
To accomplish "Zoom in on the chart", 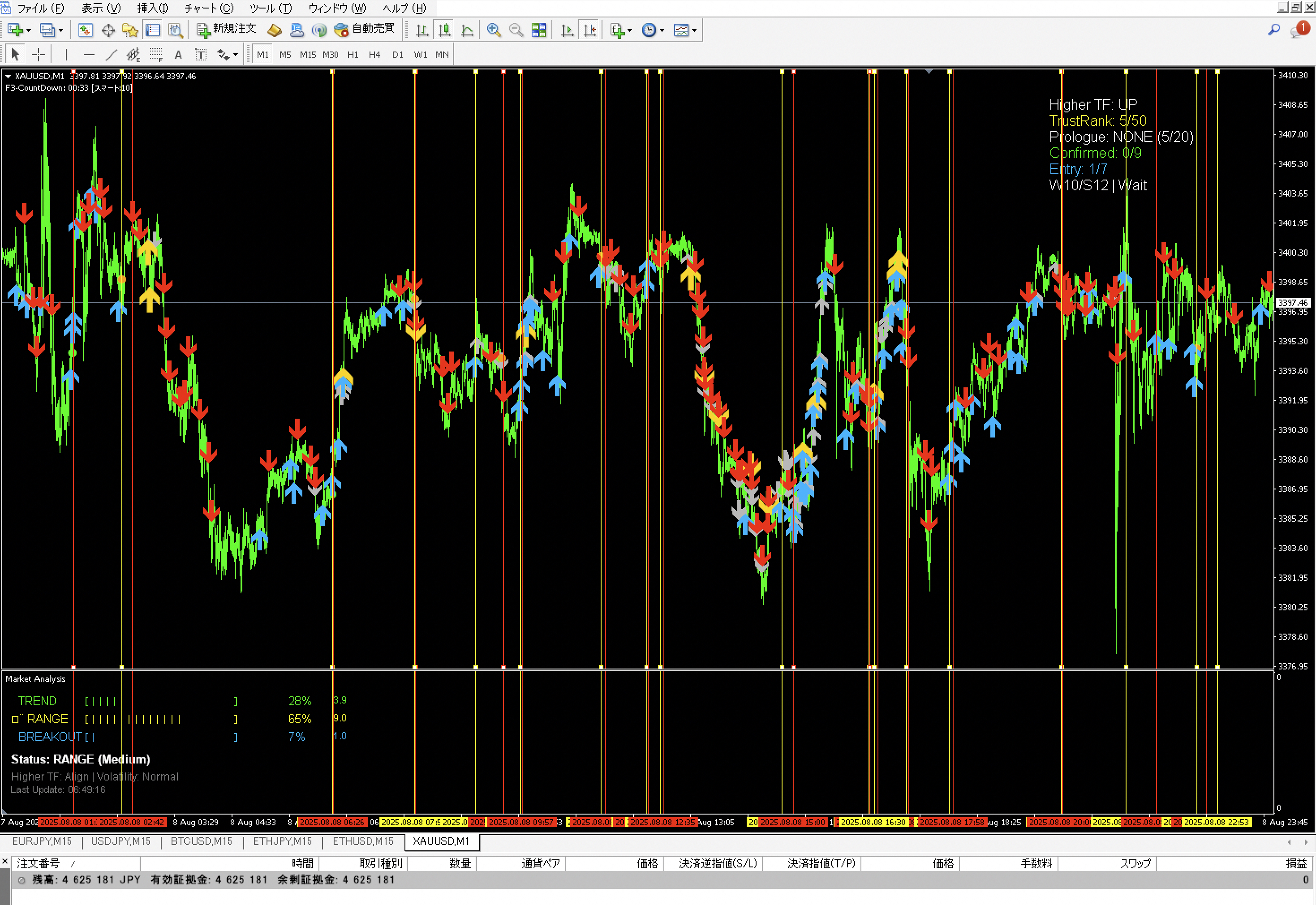I will tap(494, 30).
